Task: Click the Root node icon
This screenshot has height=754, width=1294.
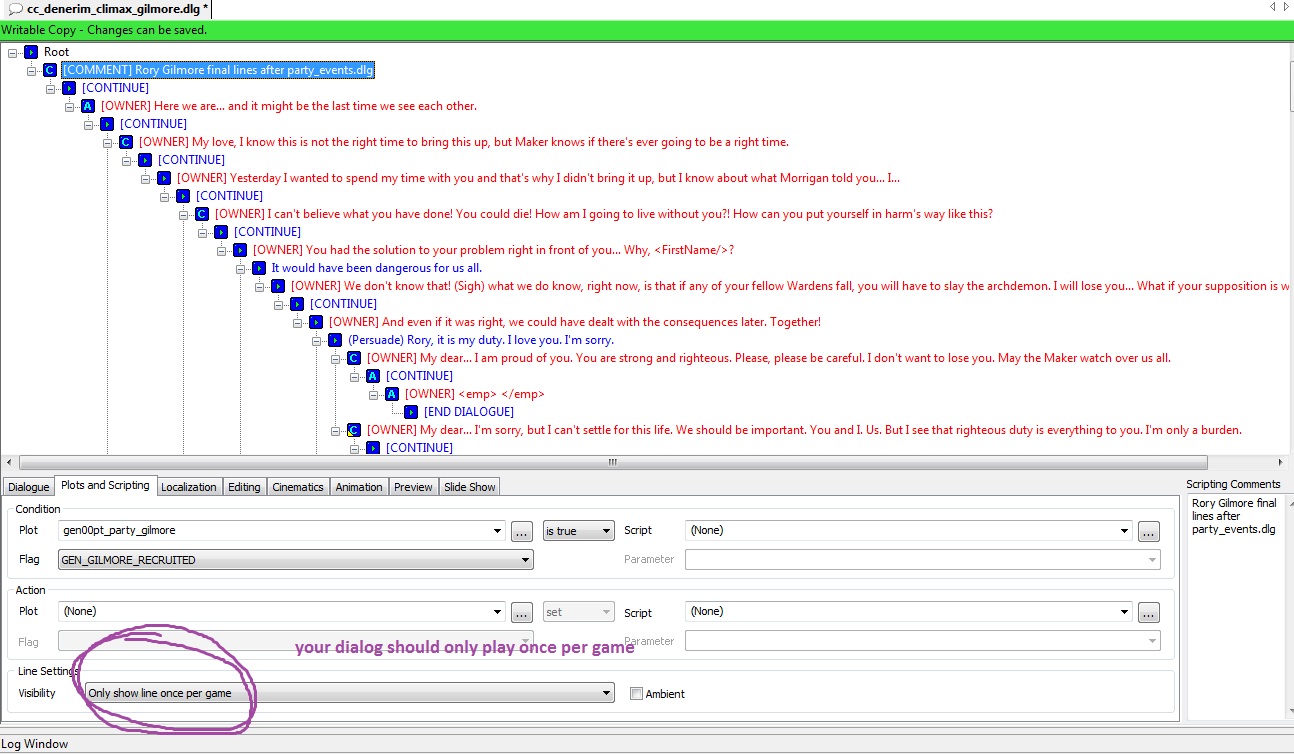Action: (x=31, y=52)
